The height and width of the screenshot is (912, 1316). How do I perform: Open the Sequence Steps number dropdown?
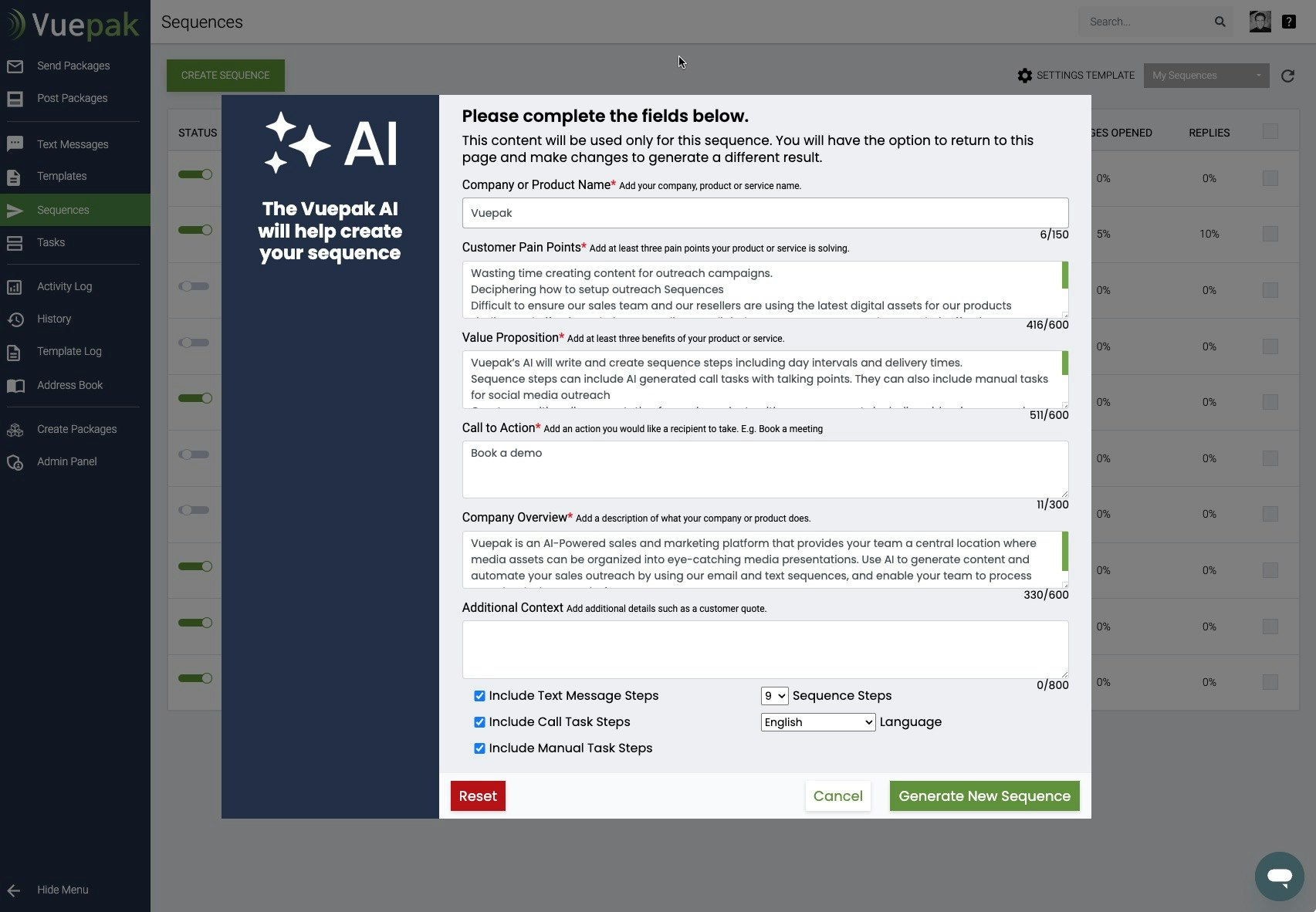click(774, 696)
